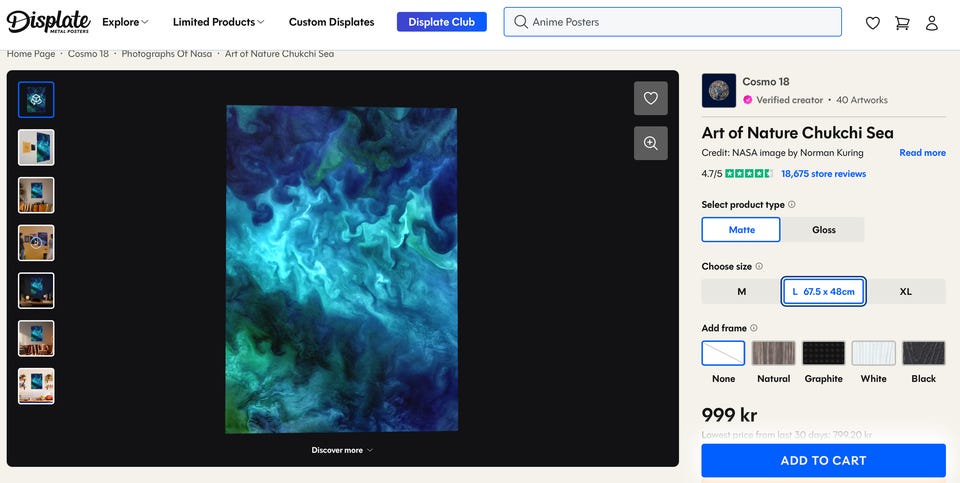The height and width of the screenshot is (483, 960).
Task: Select Graphite frame swatch
Action: coord(823,353)
